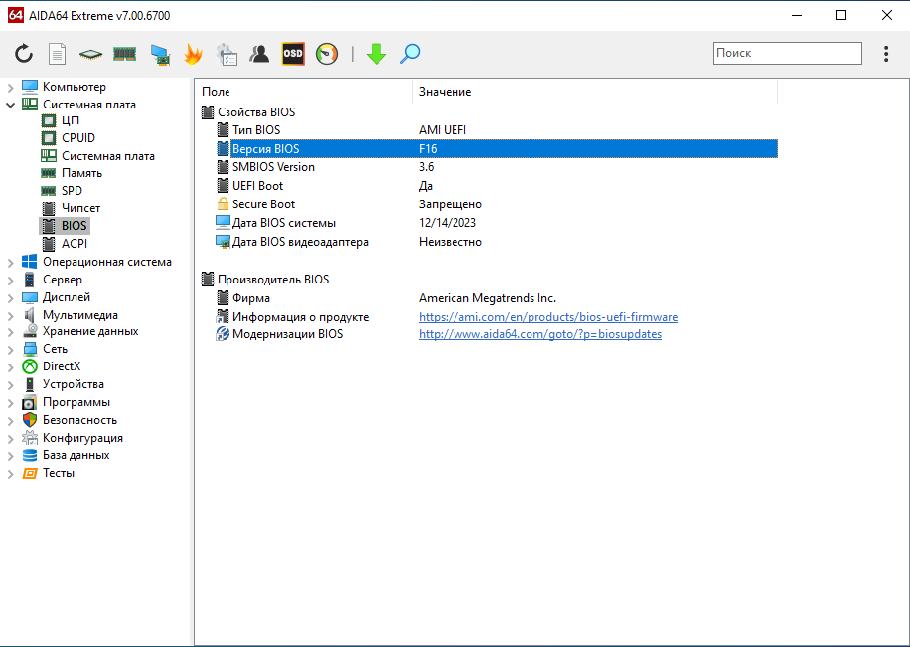
Task: Expand the Операционная система node
Action: [10, 263]
